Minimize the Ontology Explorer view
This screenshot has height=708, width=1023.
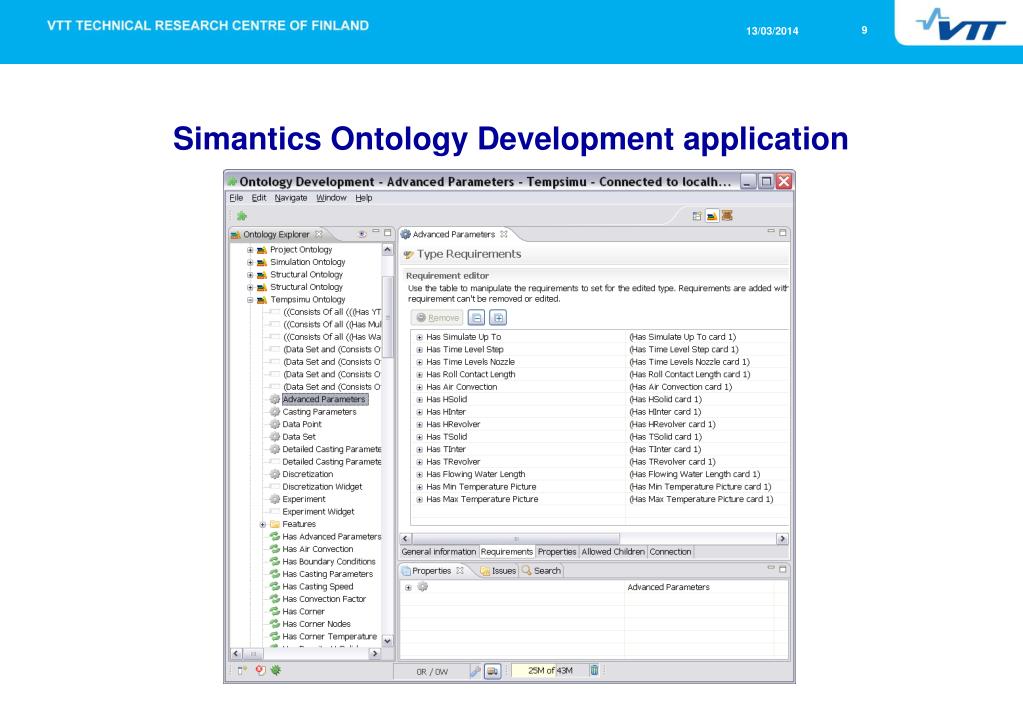pyautogui.click(x=376, y=232)
